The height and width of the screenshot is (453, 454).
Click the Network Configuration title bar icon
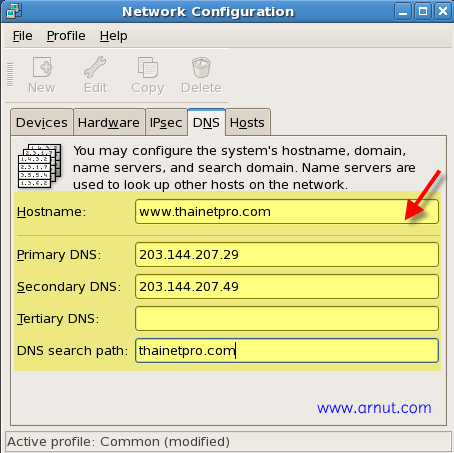14,11
